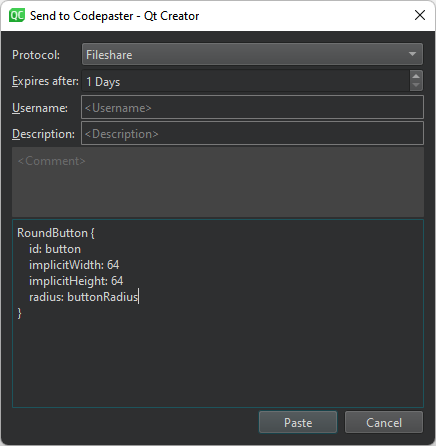
Task: Click the 'Description:' label
Action: click(x=43, y=134)
